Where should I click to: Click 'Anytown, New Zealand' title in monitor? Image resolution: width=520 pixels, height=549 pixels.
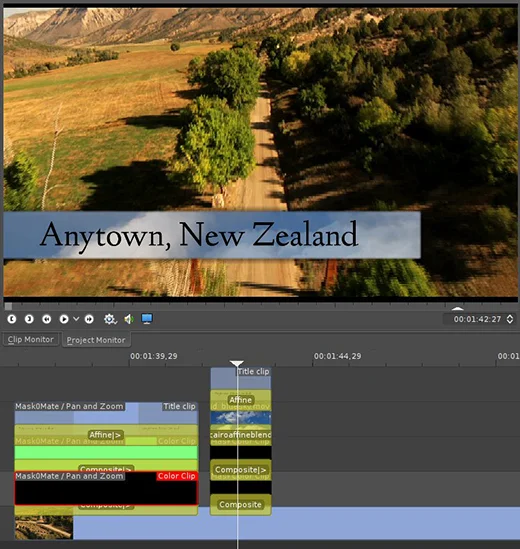[199, 235]
